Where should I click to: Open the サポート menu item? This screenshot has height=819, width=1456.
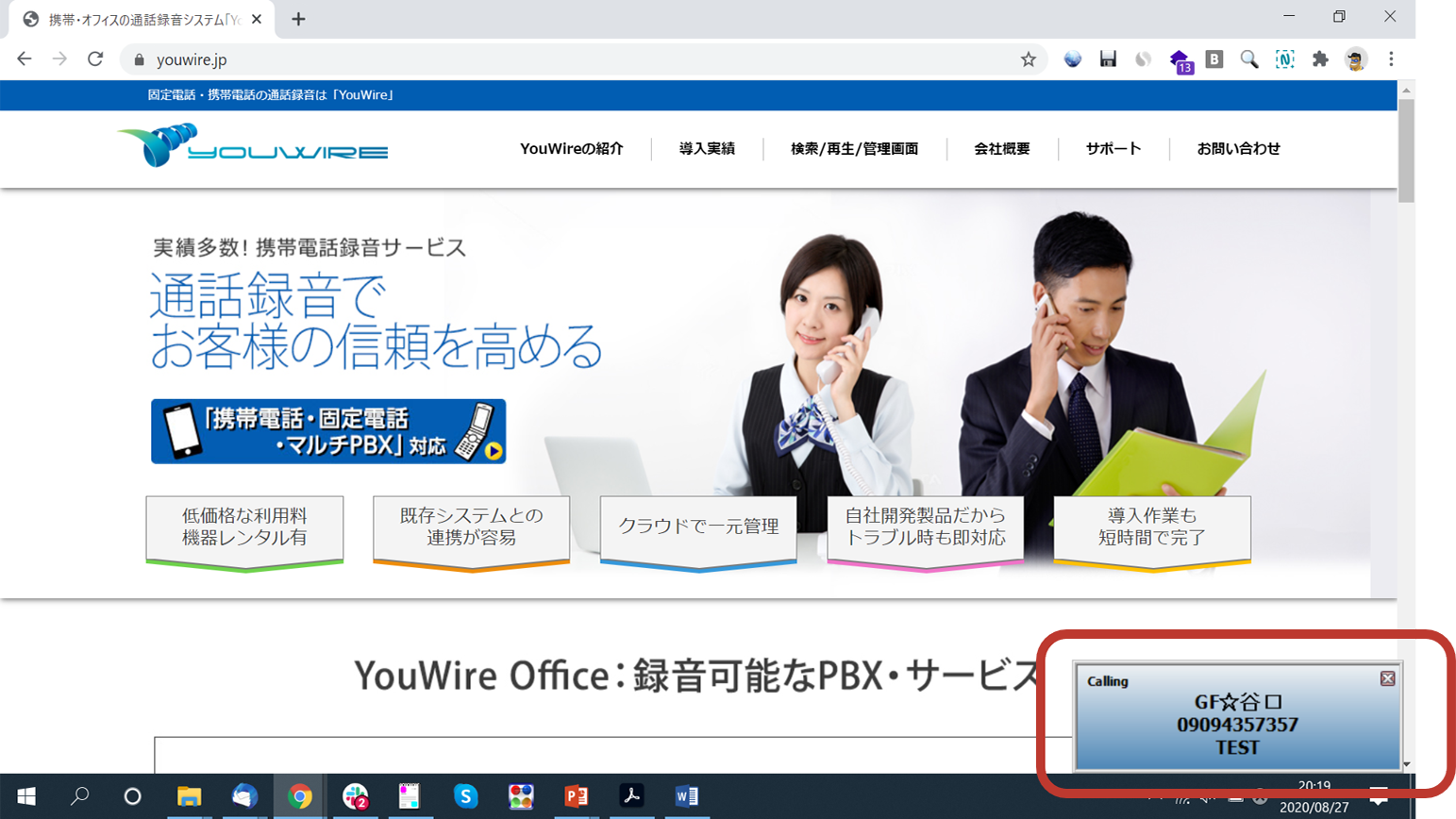[x=1113, y=149]
